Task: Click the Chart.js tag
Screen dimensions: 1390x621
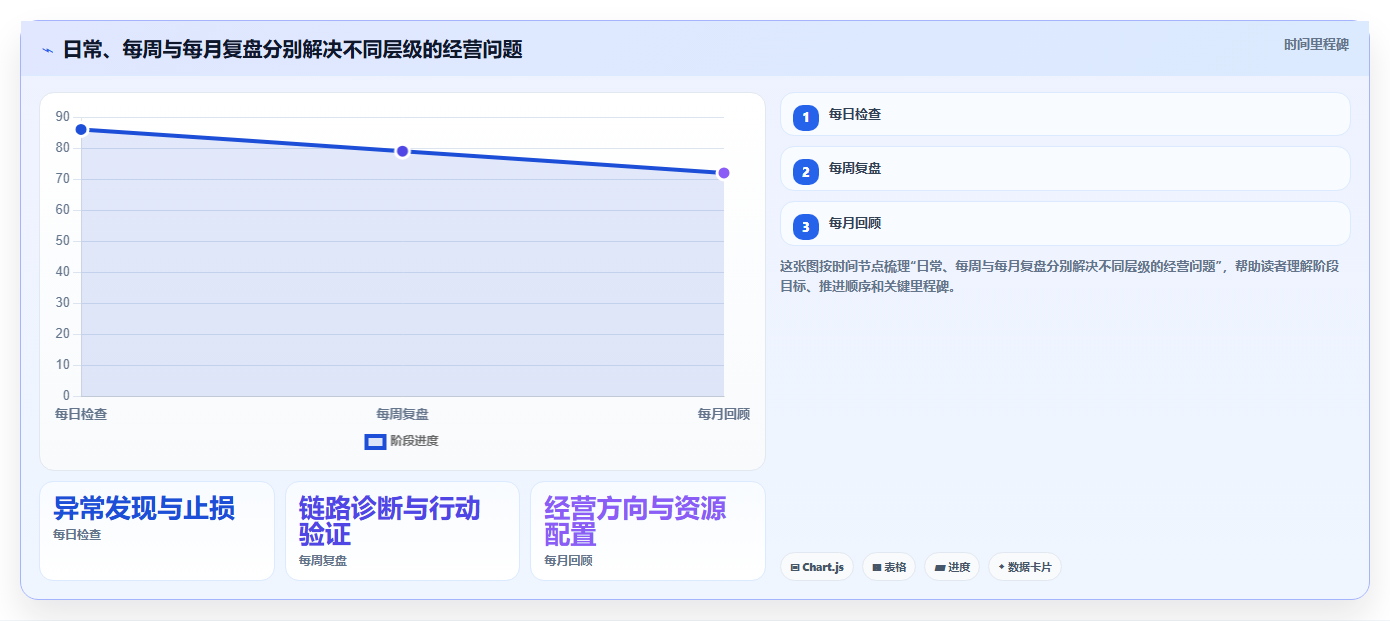Action: coord(817,567)
